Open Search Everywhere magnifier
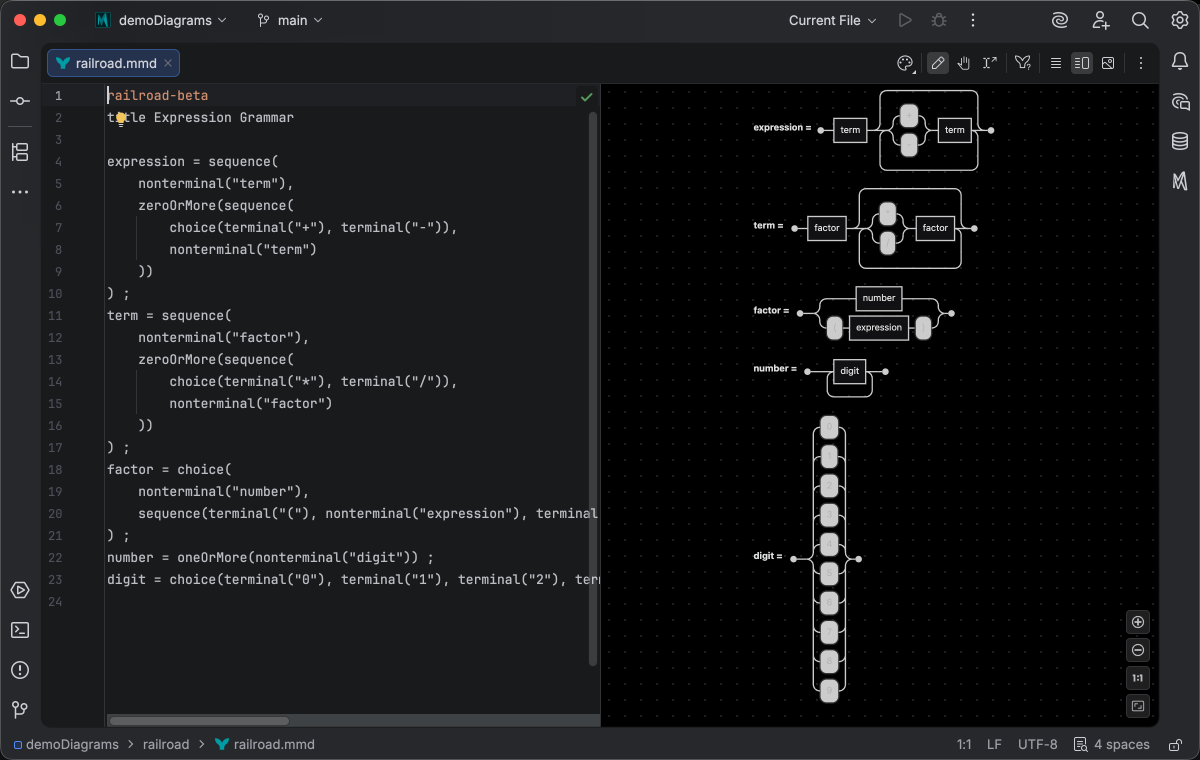 pyautogui.click(x=1140, y=20)
